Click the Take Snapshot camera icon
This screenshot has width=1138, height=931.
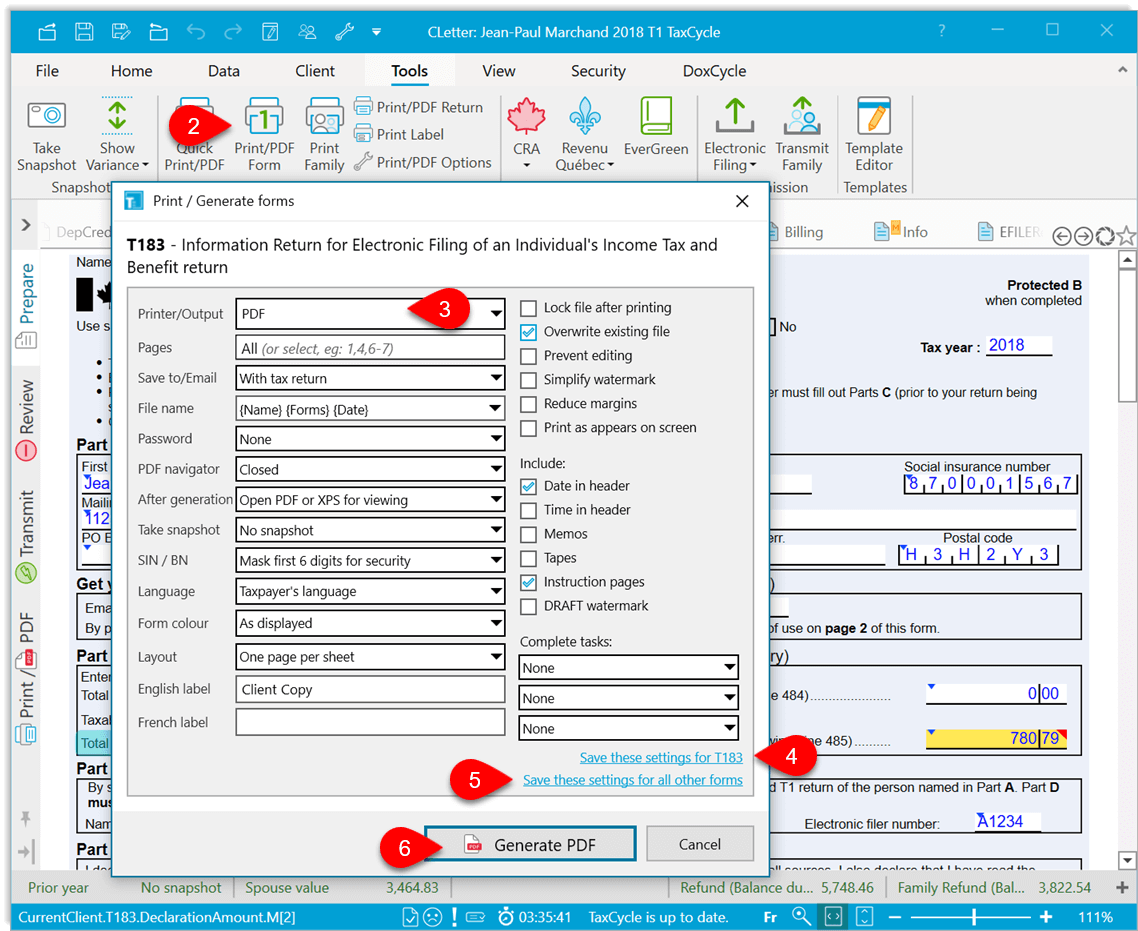pos(46,115)
